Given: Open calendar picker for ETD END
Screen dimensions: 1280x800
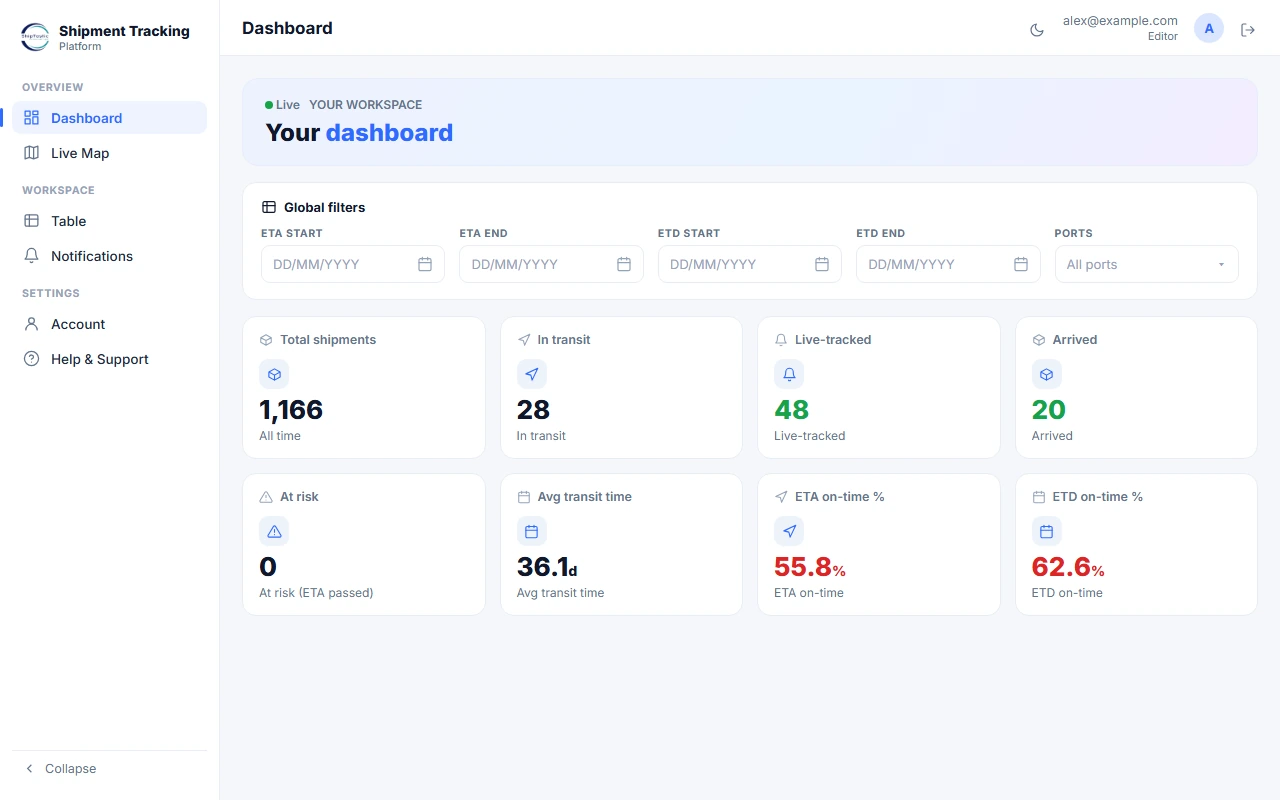Looking at the screenshot, I should click(1021, 264).
